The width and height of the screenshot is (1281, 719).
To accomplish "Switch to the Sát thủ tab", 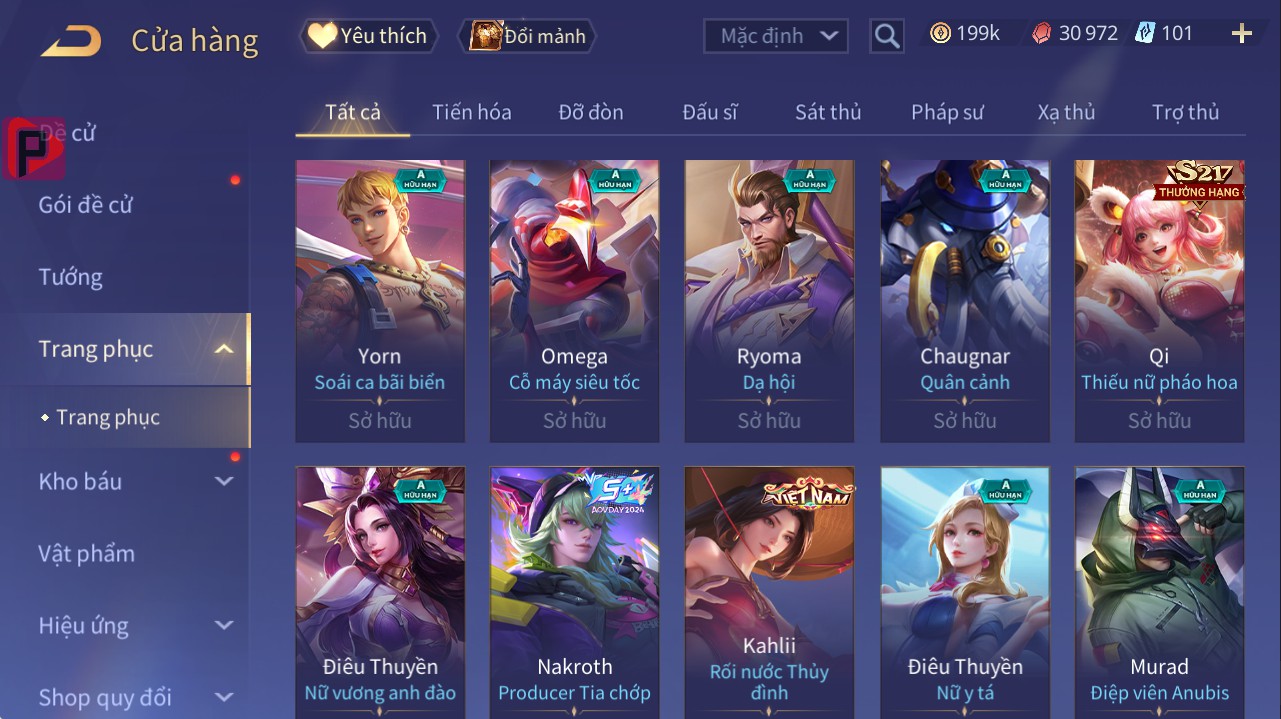I will (828, 112).
